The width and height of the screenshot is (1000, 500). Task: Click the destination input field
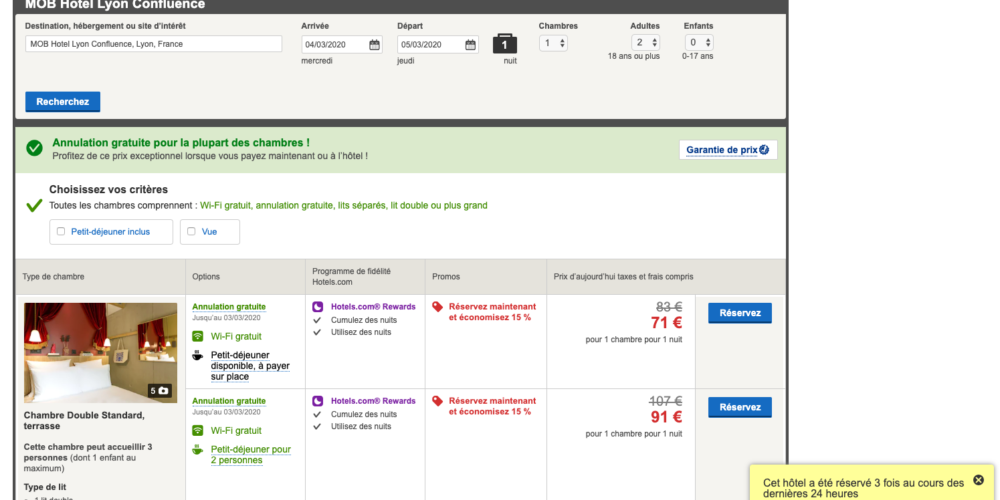[154, 44]
